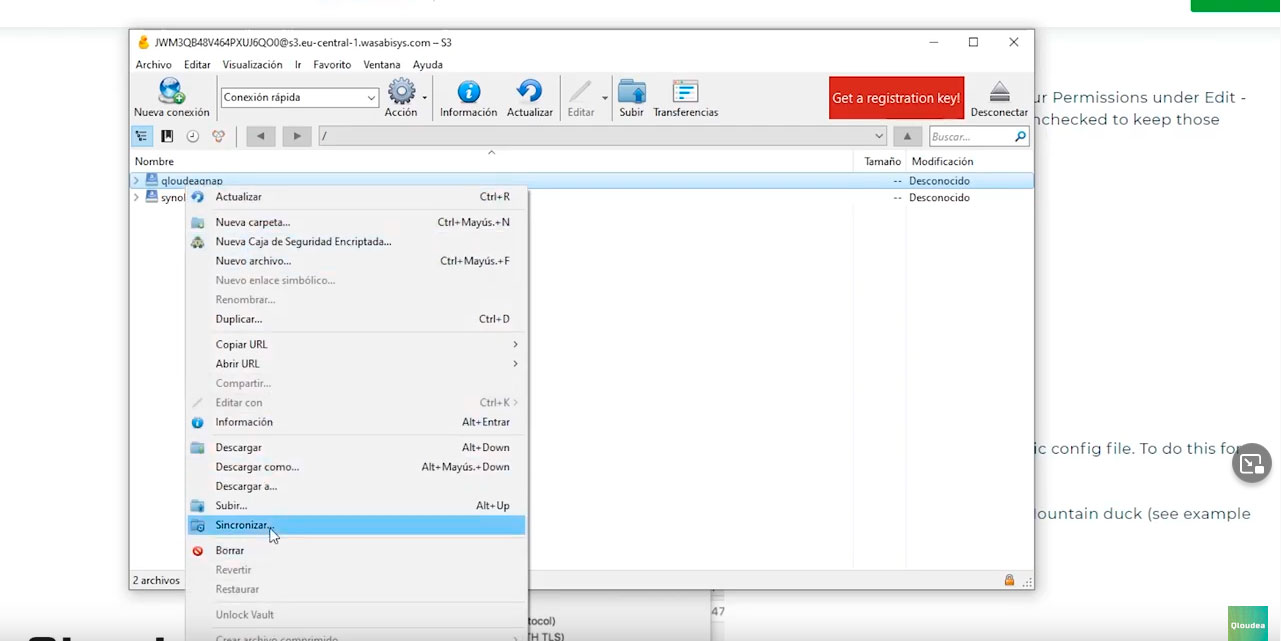Viewport: 1281px width, 641px height.
Task: Sort by the Modificación column header
Action: (942, 161)
